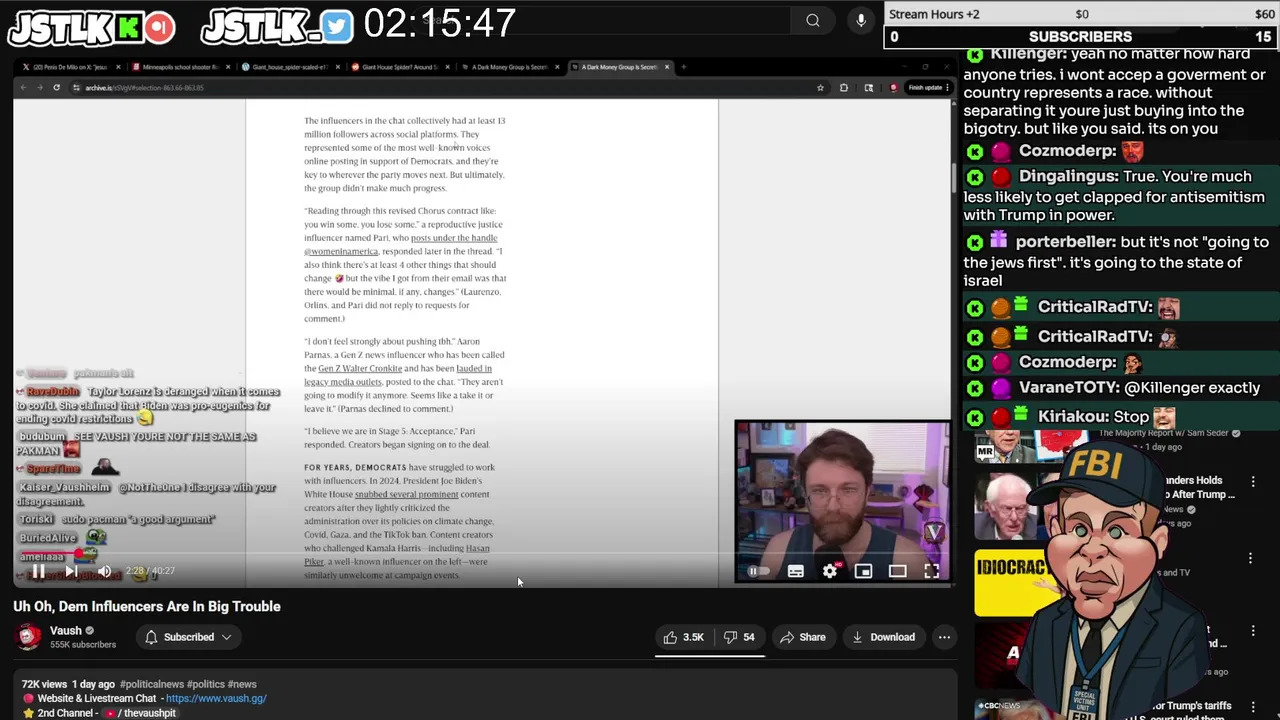Open the 'legacy media outlets' link
Image resolution: width=1280 pixels, height=720 pixels.
tap(343, 382)
